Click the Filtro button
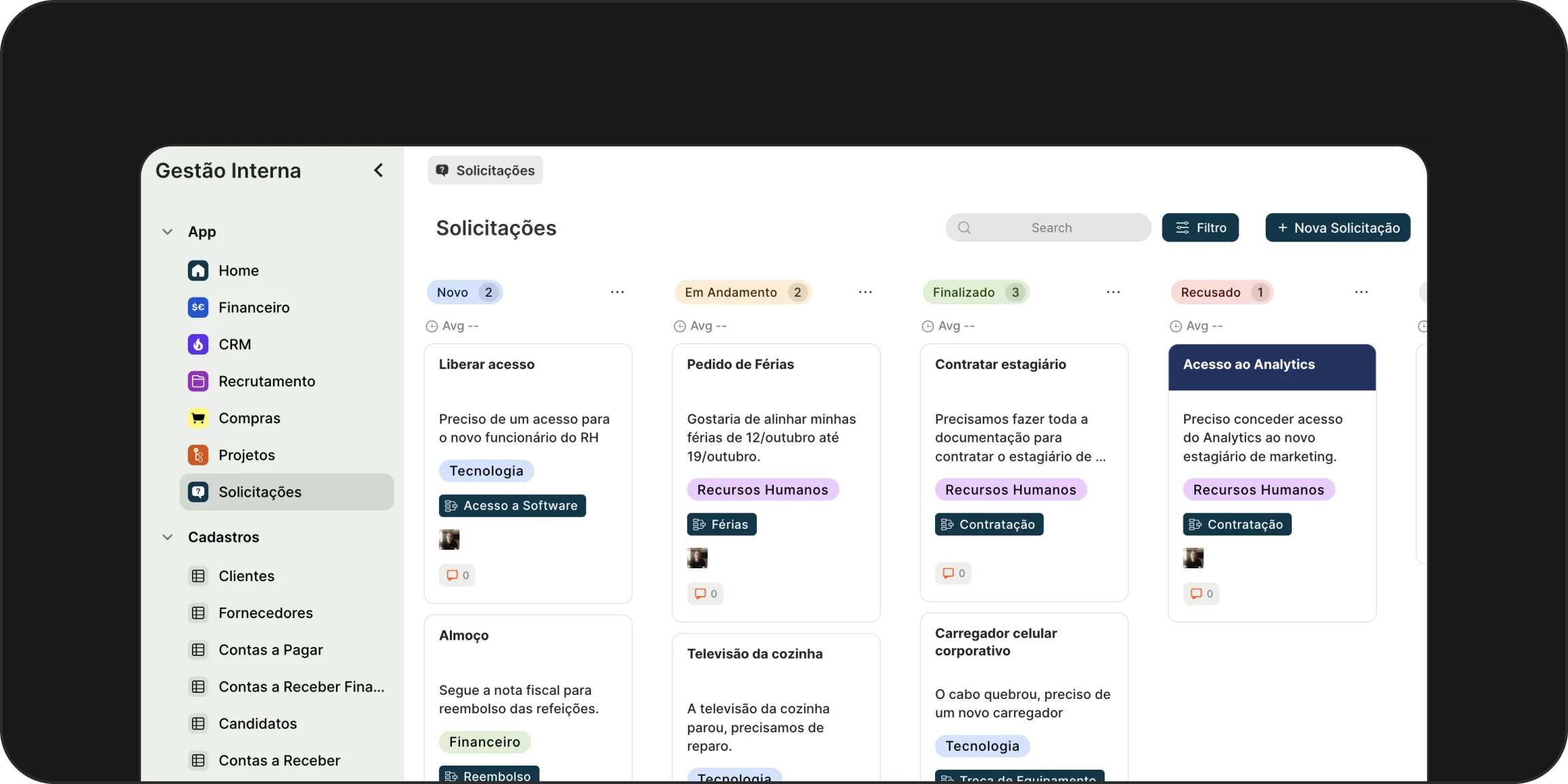The width and height of the screenshot is (1568, 784). (1200, 227)
